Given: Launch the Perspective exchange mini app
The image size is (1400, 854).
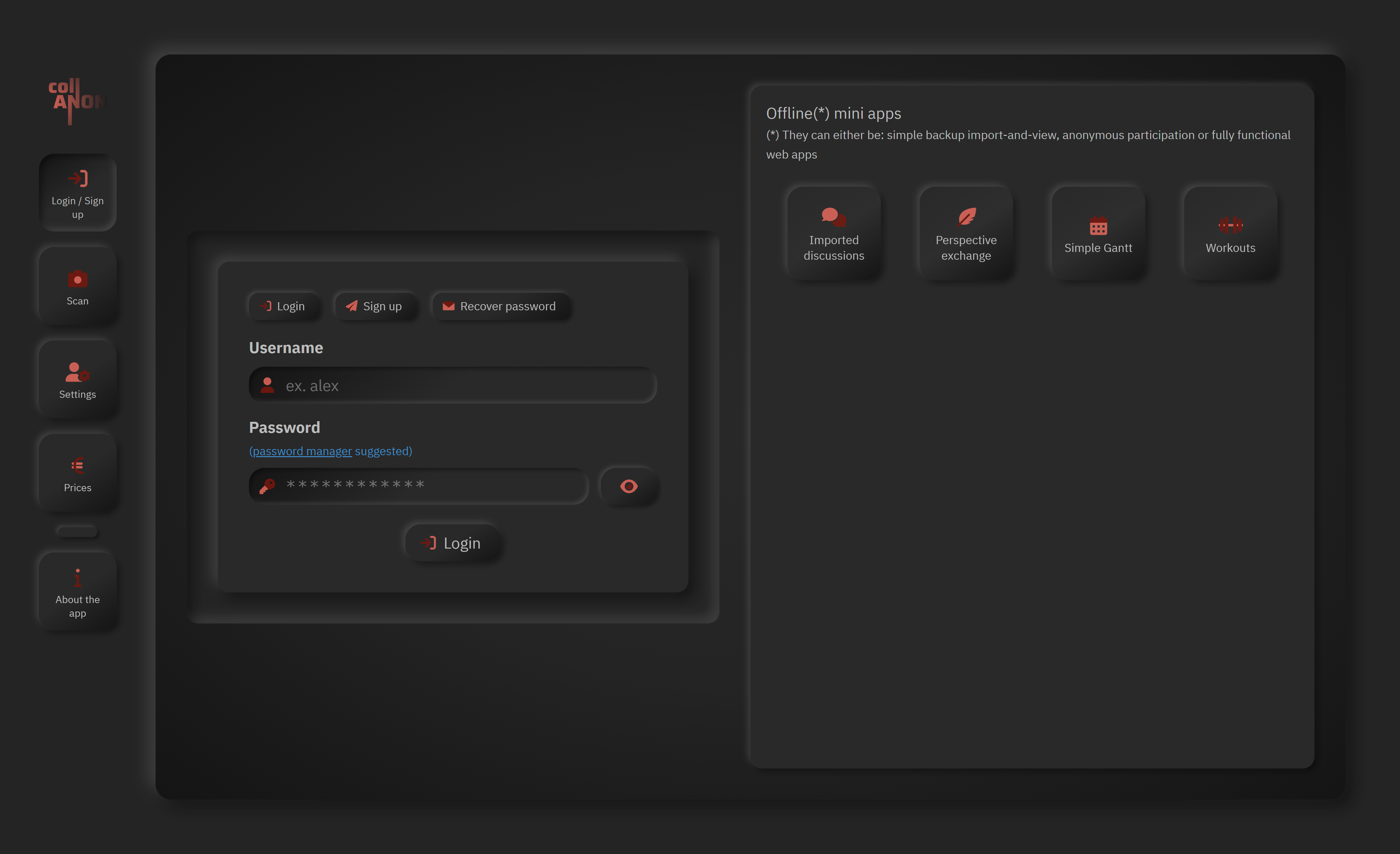Looking at the screenshot, I should click(966, 234).
